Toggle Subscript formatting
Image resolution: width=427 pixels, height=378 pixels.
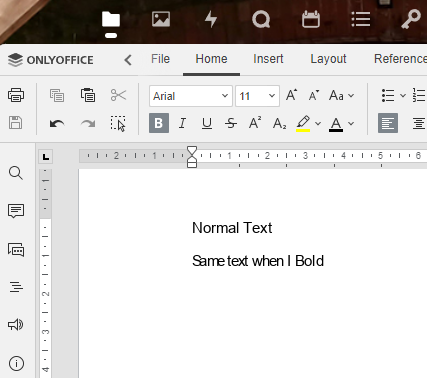(x=279, y=123)
